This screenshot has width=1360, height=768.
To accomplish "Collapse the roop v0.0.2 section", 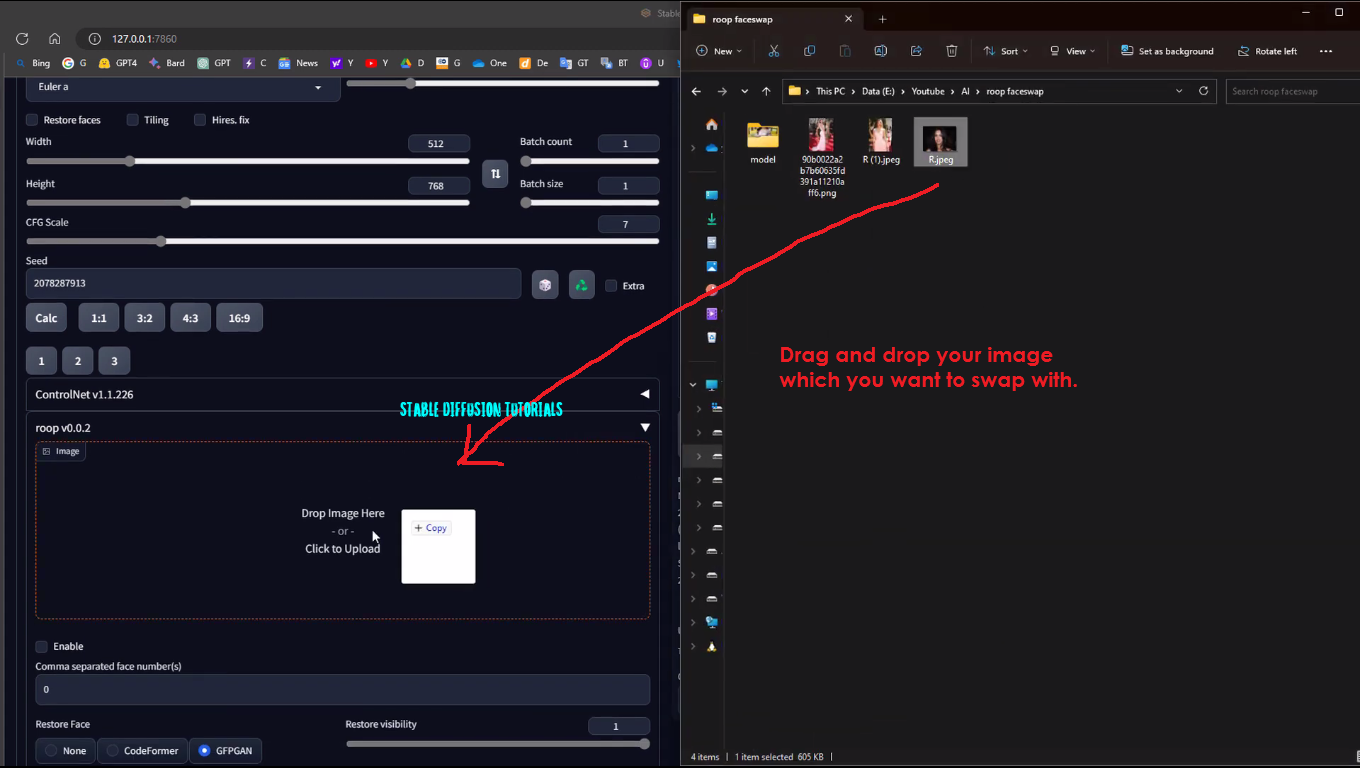I will 343,428.
